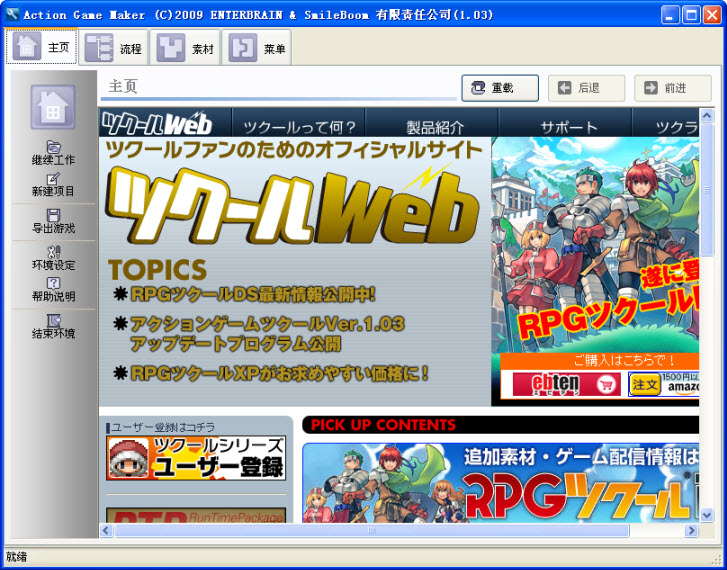Select the 主页 (Home) tab
Image resolution: width=727 pixels, height=570 pixels.
[42, 47]
